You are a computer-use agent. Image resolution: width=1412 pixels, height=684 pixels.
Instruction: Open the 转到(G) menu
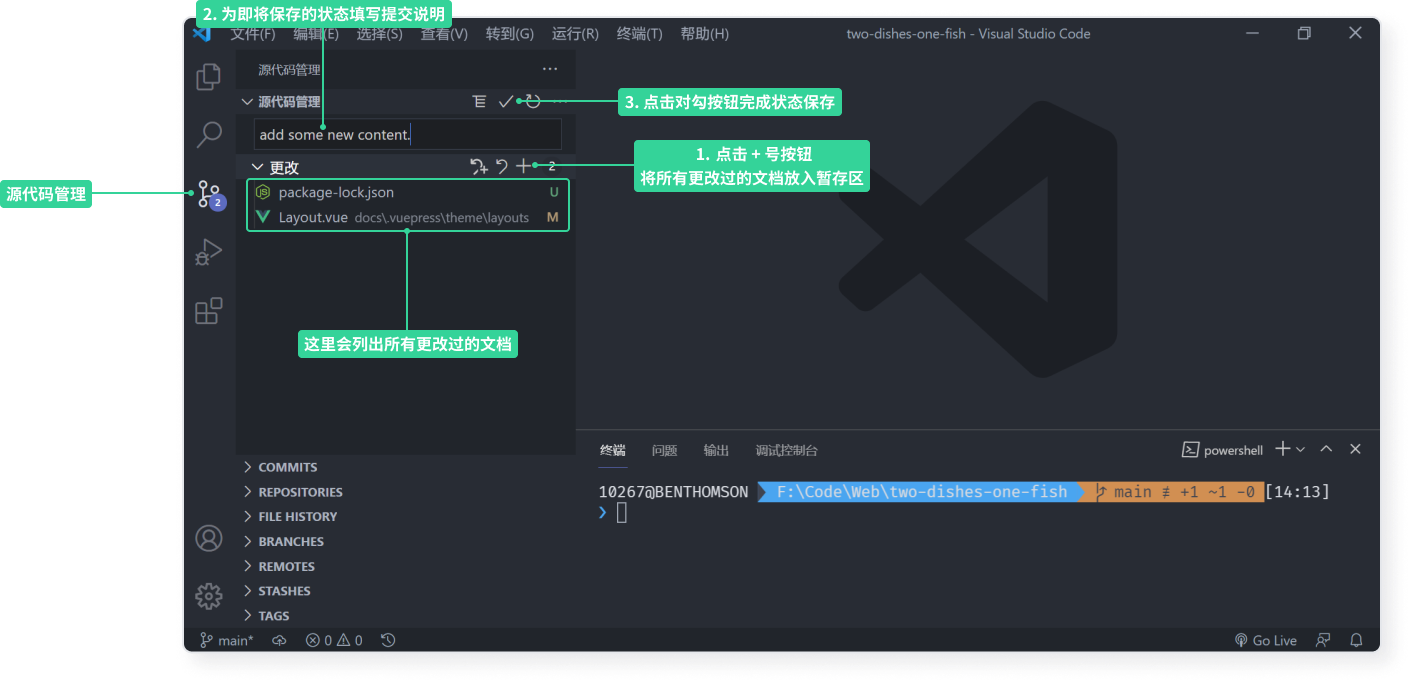(510, 33)
